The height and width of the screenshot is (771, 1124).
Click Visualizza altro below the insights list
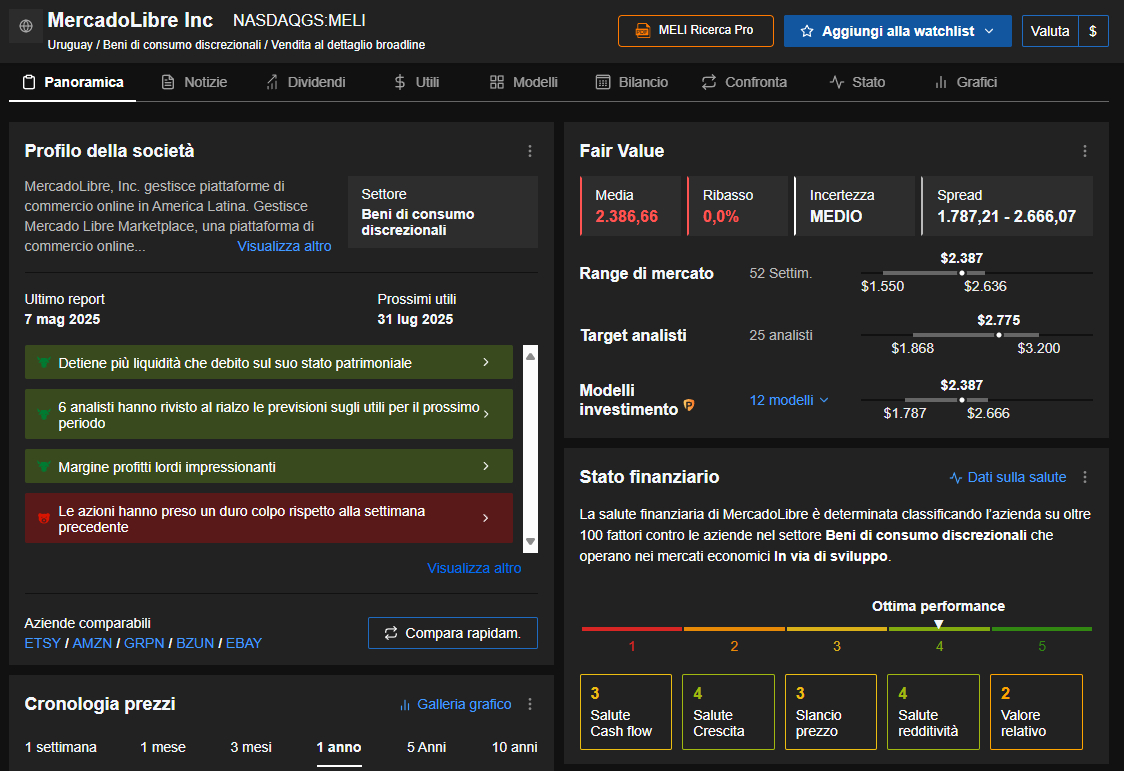474,568
